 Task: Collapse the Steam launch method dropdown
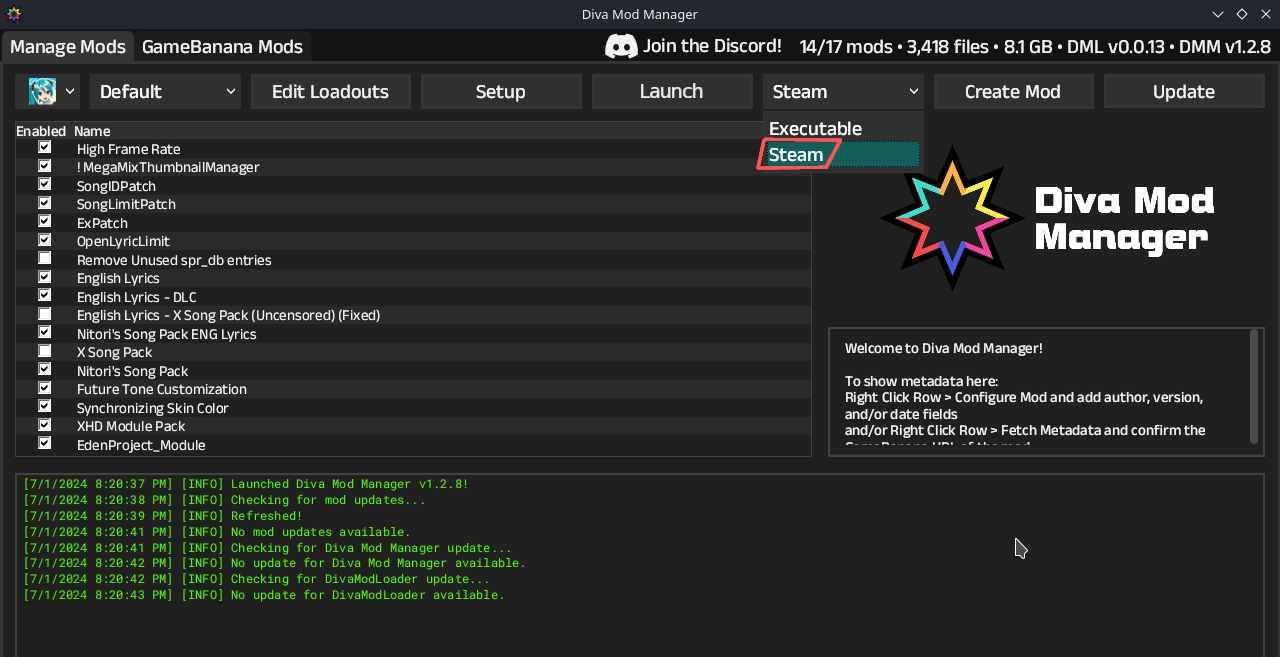[843, 91]
